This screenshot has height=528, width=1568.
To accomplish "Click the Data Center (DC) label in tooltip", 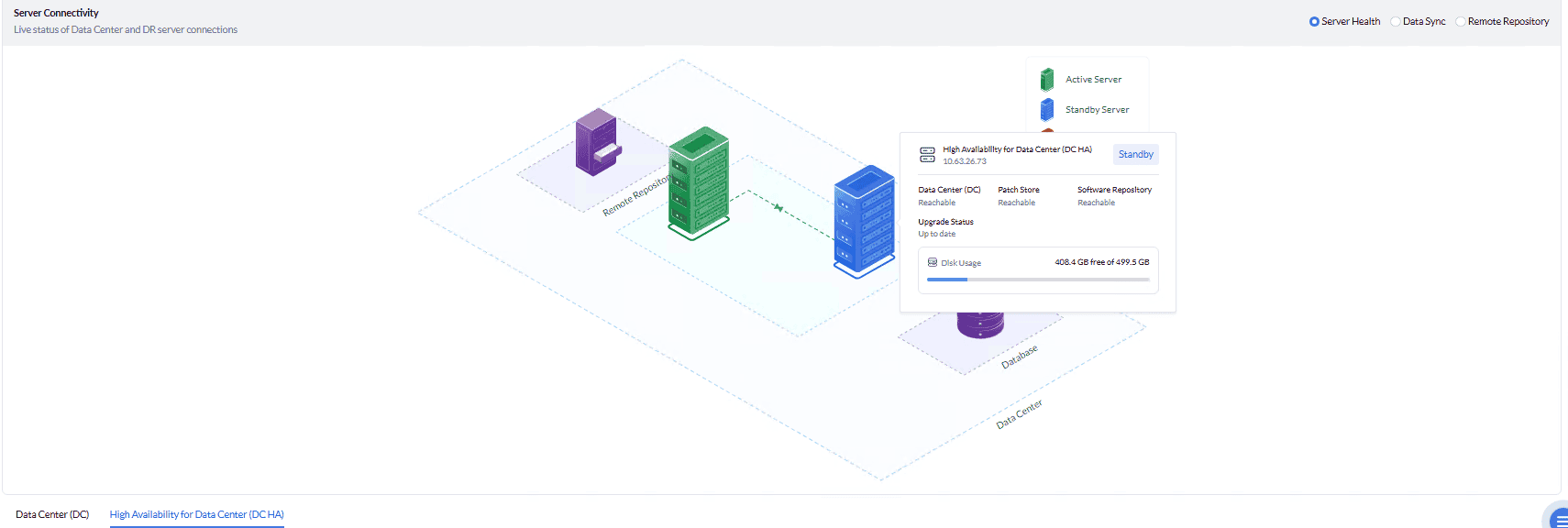I will [949, 190].
